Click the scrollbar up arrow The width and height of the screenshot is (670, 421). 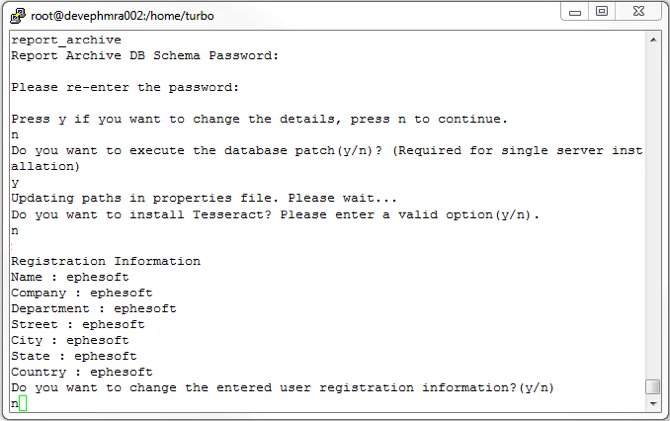pyautogui.click(x=652, y=39)
